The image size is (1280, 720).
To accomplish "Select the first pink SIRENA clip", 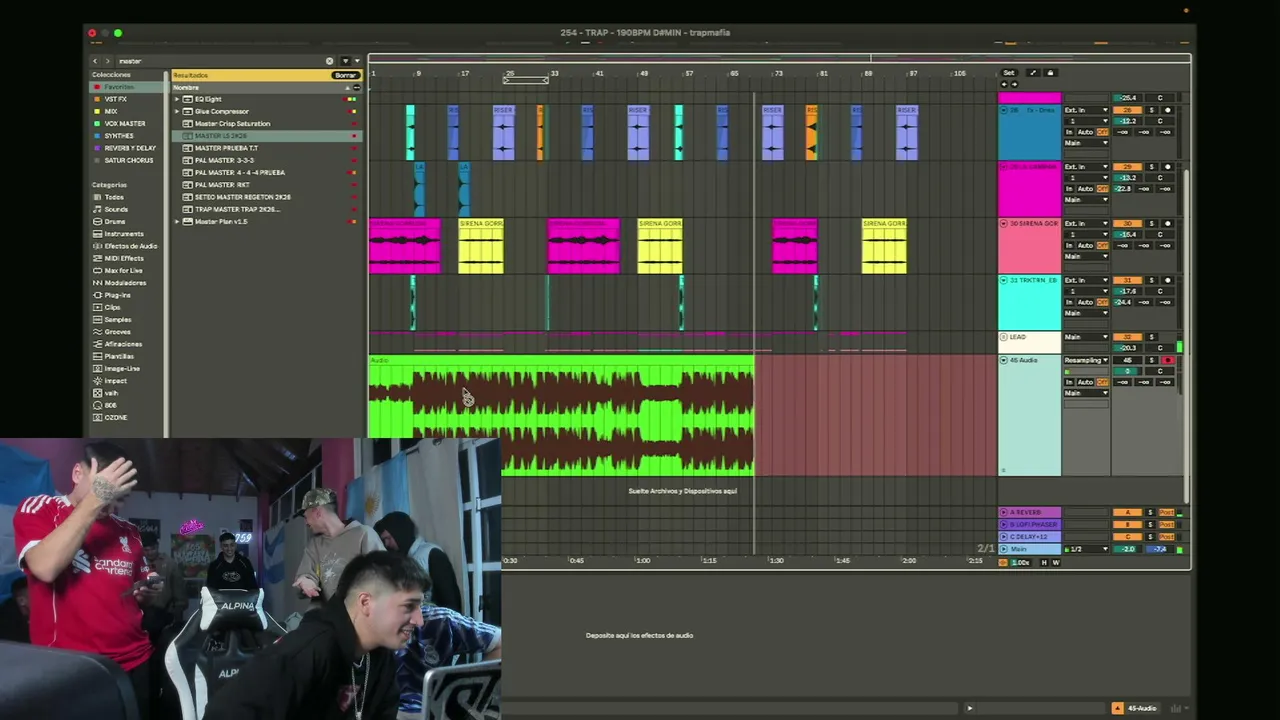I will pos(405,246).
